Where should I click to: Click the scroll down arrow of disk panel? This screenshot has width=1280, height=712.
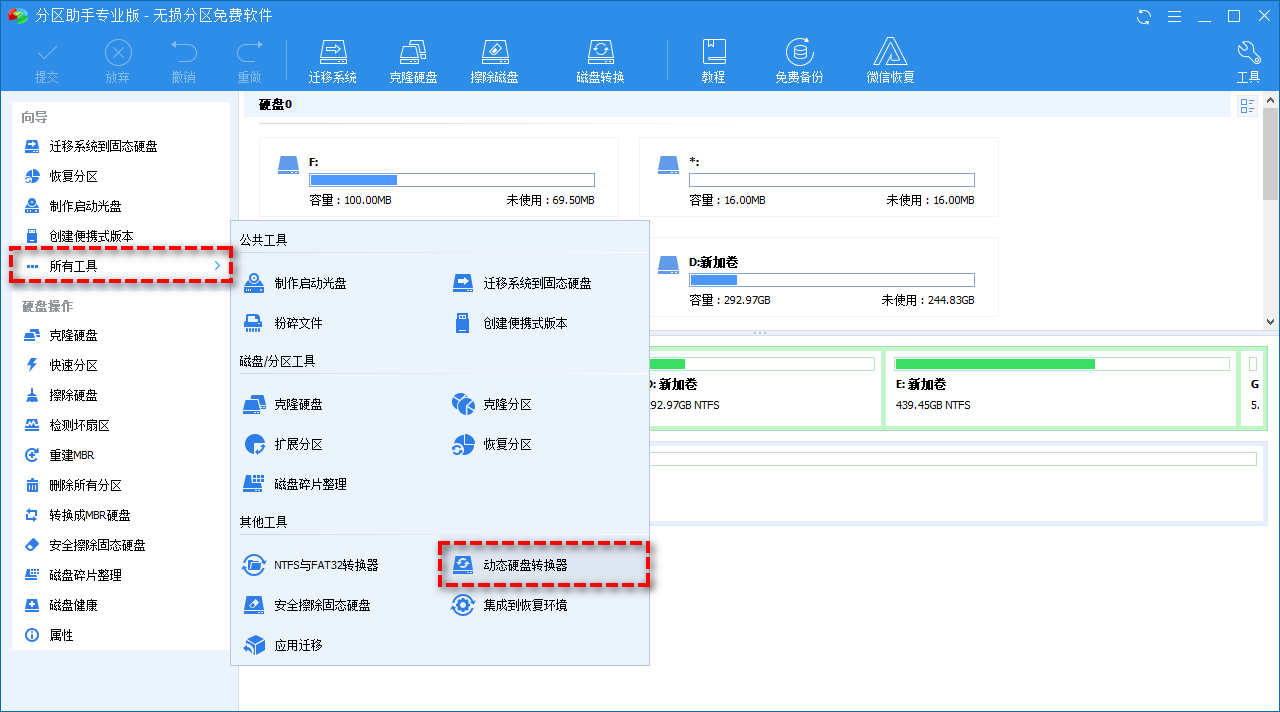1271,322
